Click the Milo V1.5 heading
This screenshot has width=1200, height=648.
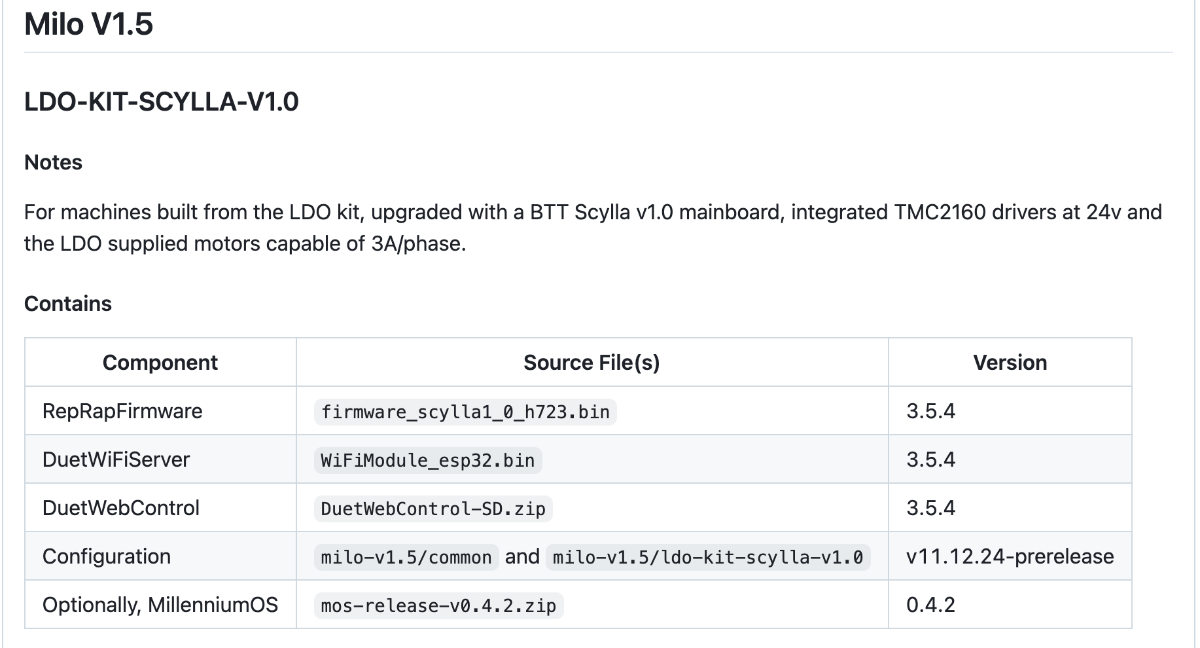point(89,24)
